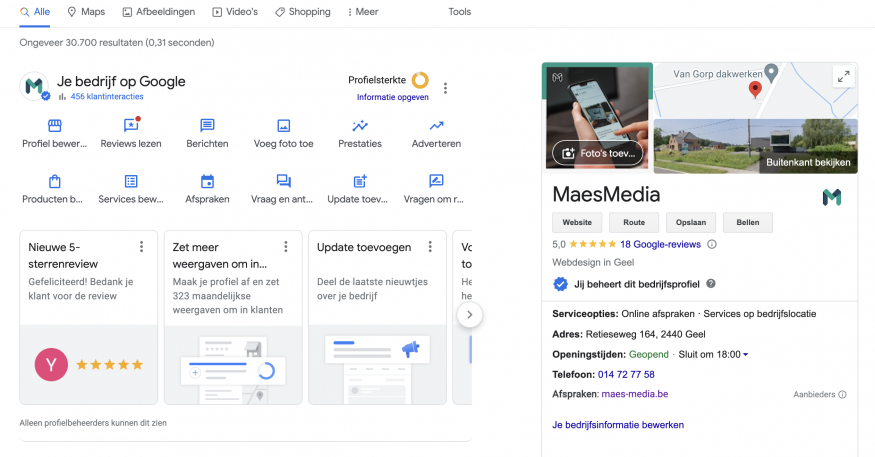Viewport: 875px width, 457px height.
Task: Click Informatie opgeven link
Action: pos(393,97)
